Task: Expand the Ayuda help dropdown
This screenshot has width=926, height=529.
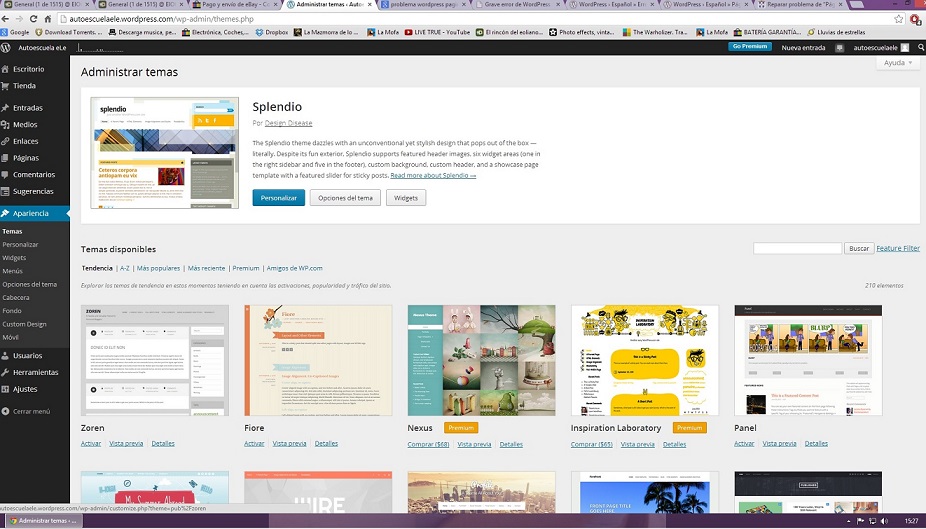Action: pyautogui.click(x=898, y=63)
